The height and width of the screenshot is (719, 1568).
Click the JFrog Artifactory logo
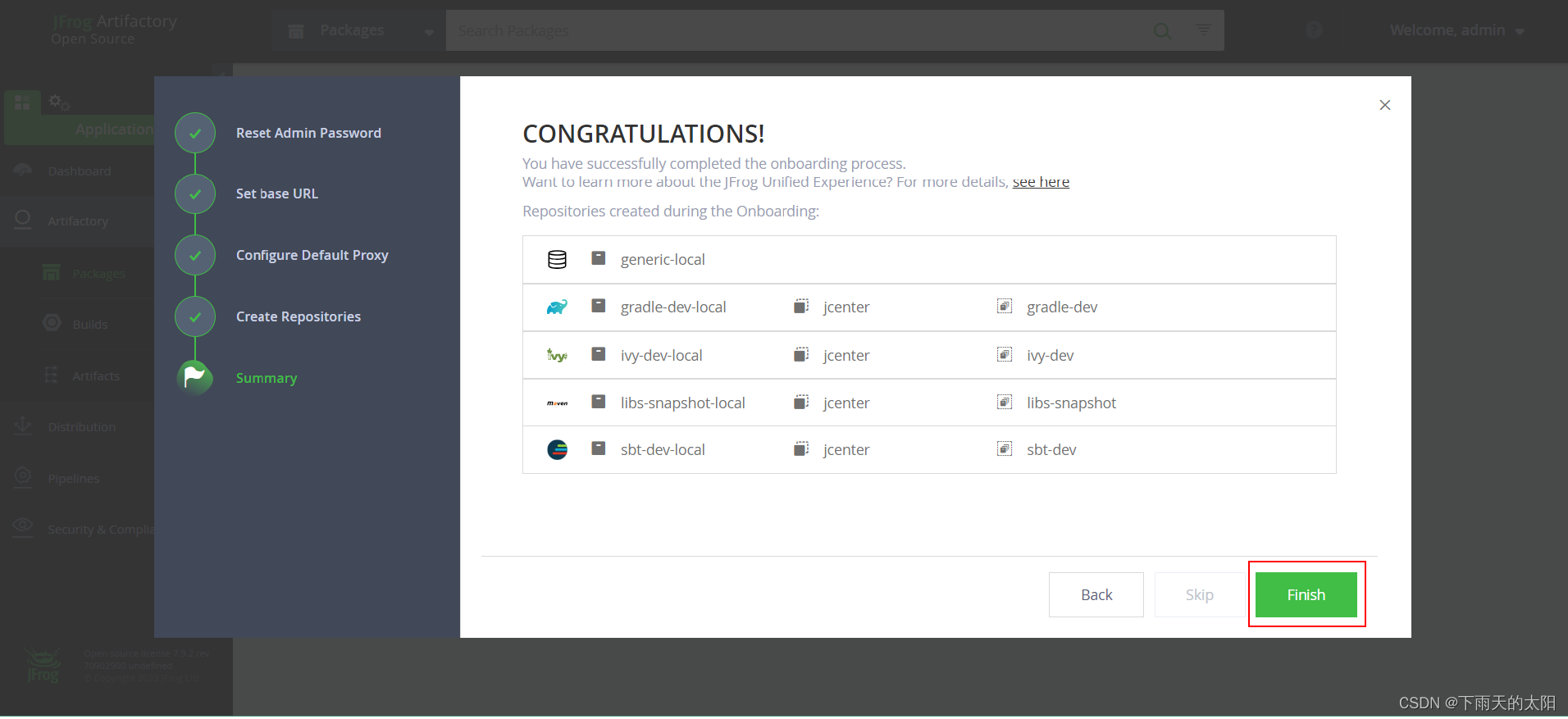pyautogui.click(x=114, y=29)
